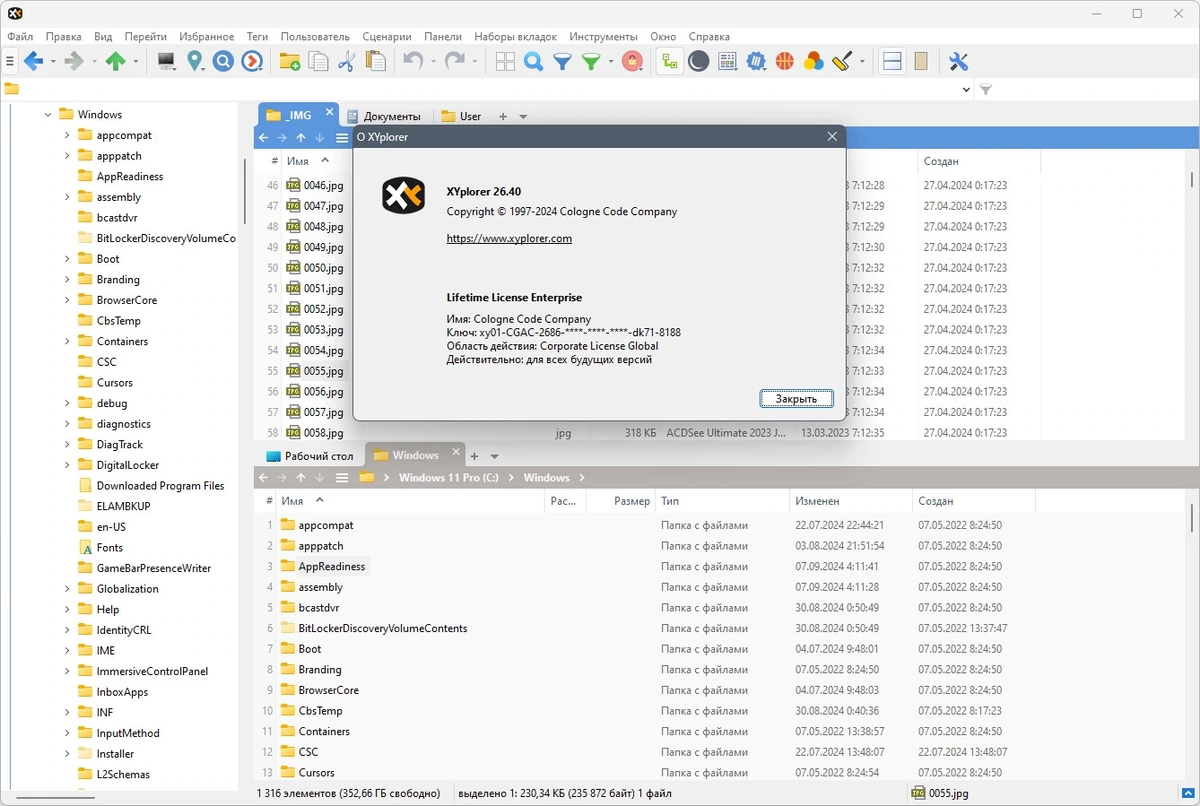Add new tab in lower pane
This screenshot has height=806, width=1200.
tap(475, 456)
